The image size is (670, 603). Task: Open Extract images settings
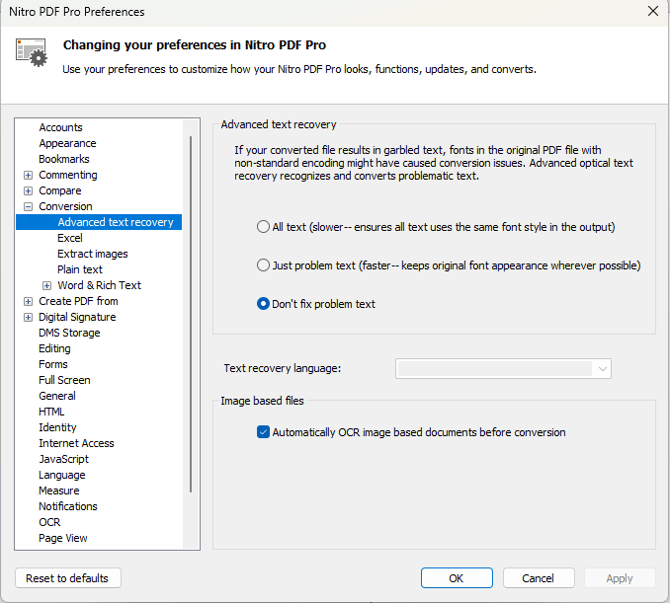click(92, 254)
